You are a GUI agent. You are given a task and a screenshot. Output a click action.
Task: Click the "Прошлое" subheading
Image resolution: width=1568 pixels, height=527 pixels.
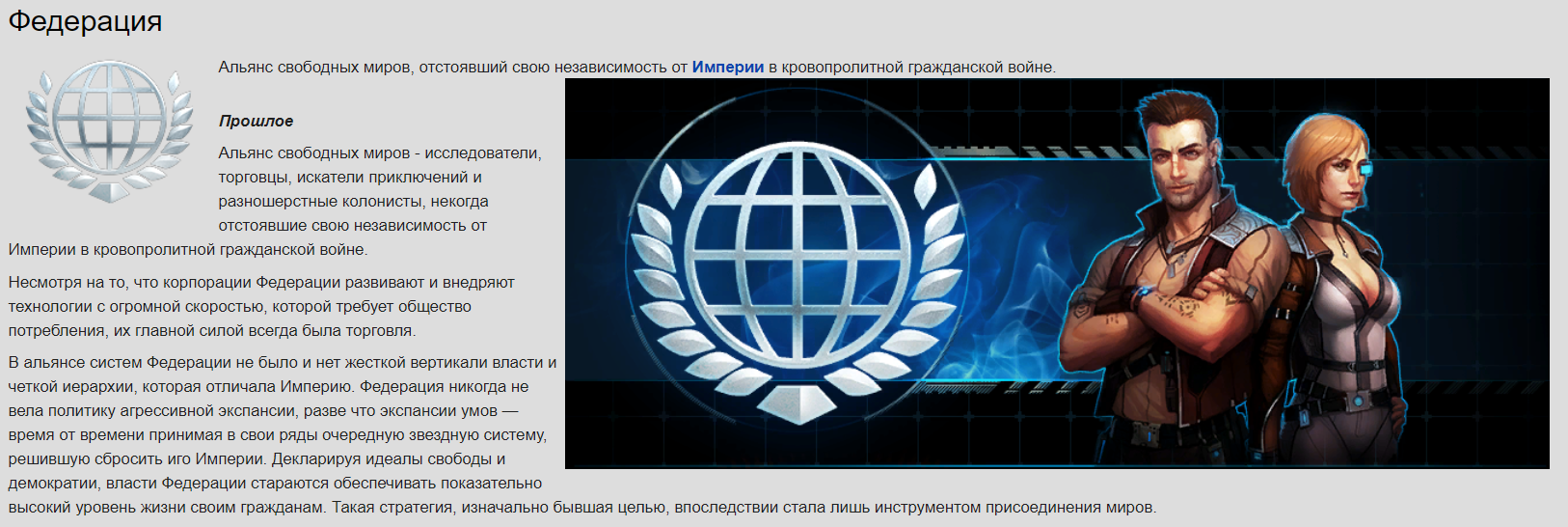click(256, 121)
